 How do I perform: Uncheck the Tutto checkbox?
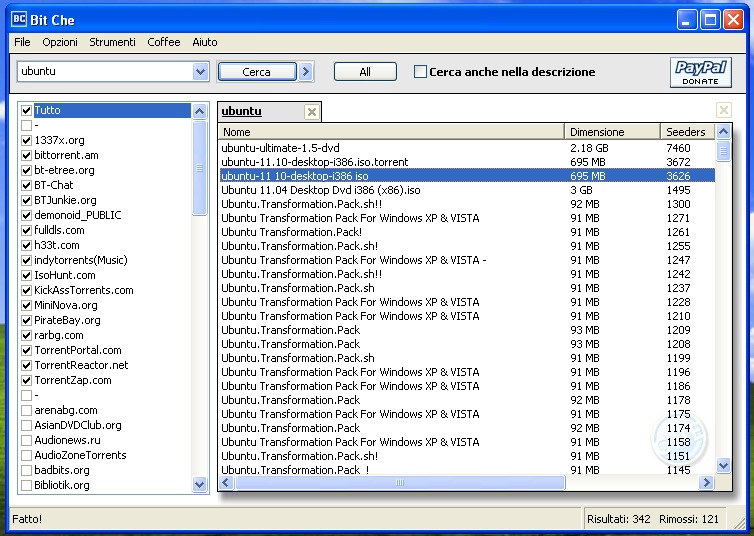tap(27, 110)
